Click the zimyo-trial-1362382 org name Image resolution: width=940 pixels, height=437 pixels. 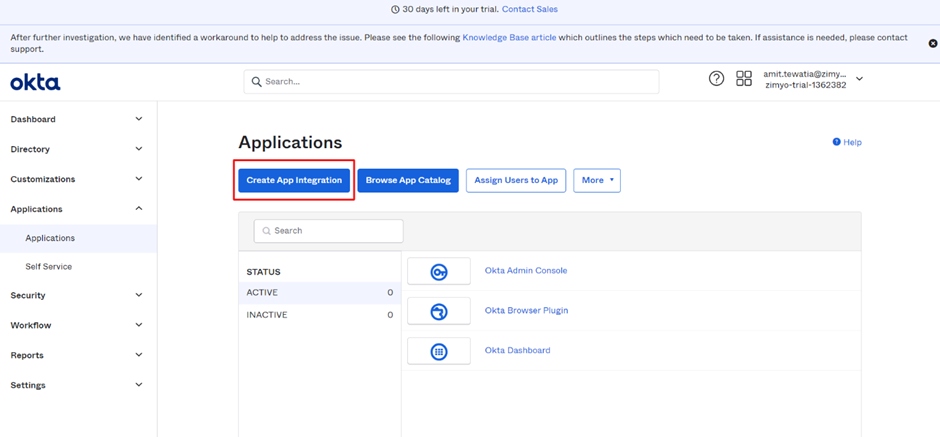pyautogui.click(x=806, y=85)
